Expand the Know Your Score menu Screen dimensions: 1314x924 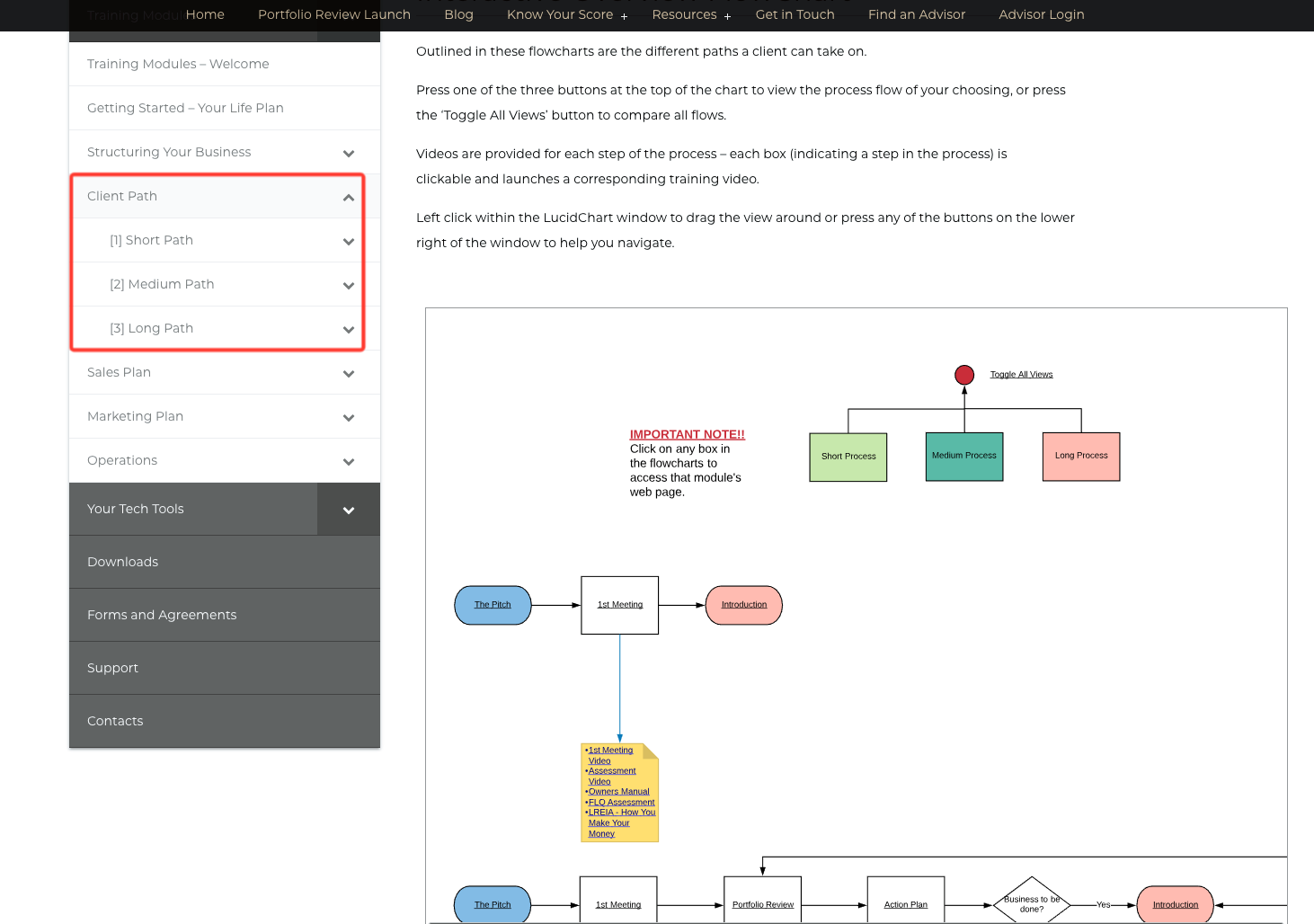[x=560, y=14]
